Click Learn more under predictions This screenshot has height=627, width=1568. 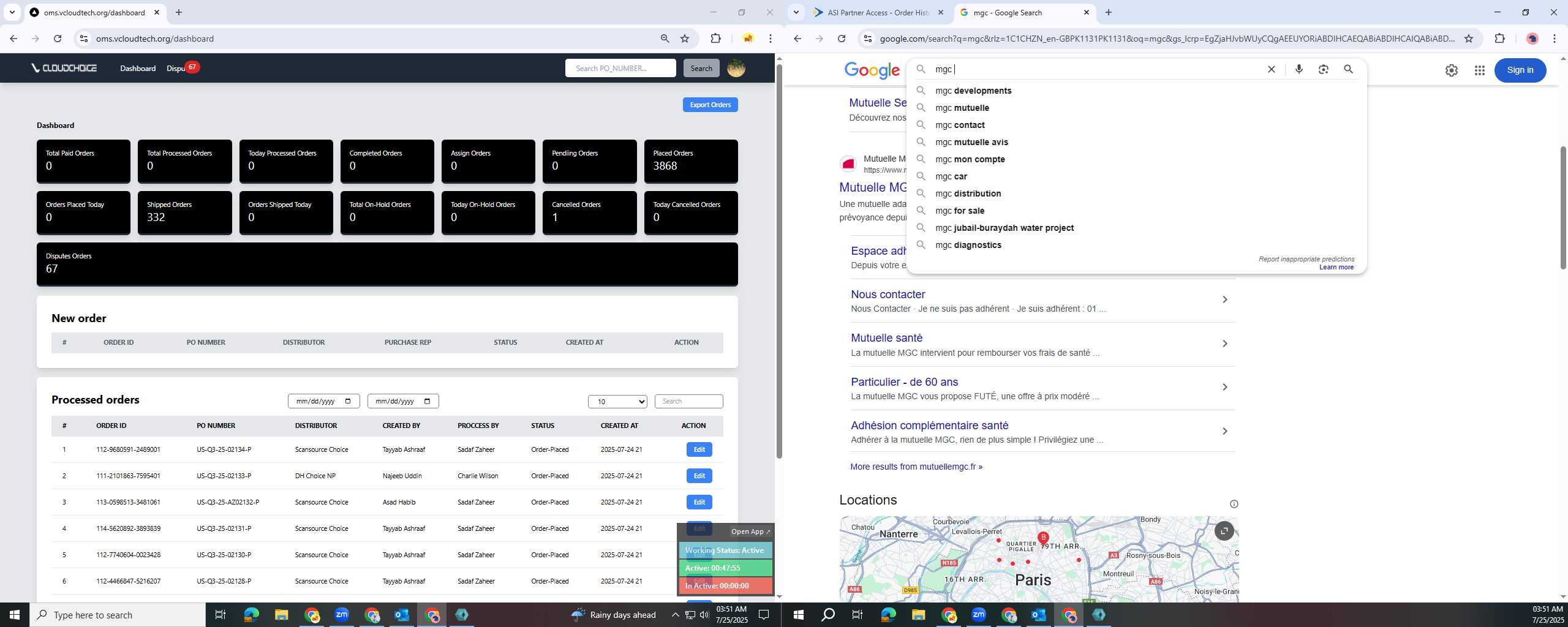coord(1336,268)
